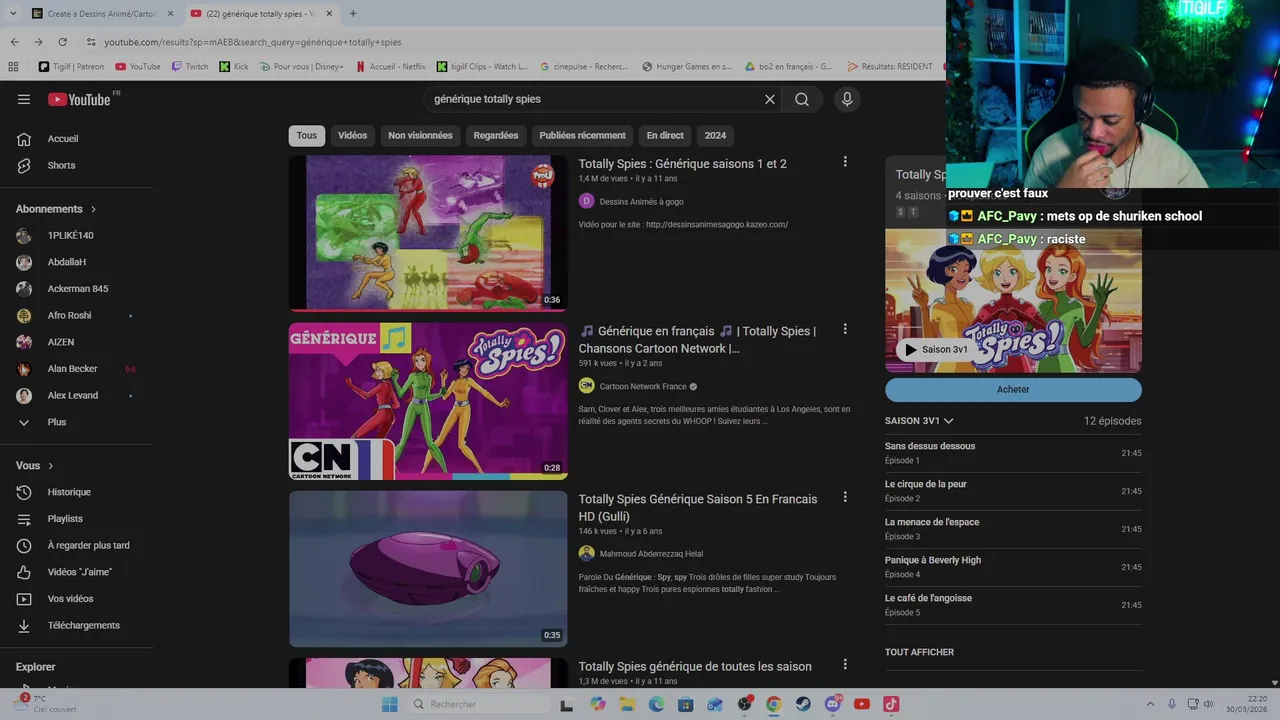Viewport: 1280px width, 720px height.
Task: Switch to the 'Create a Dessins Animé' tab
Action: click(x=100, y=13)
